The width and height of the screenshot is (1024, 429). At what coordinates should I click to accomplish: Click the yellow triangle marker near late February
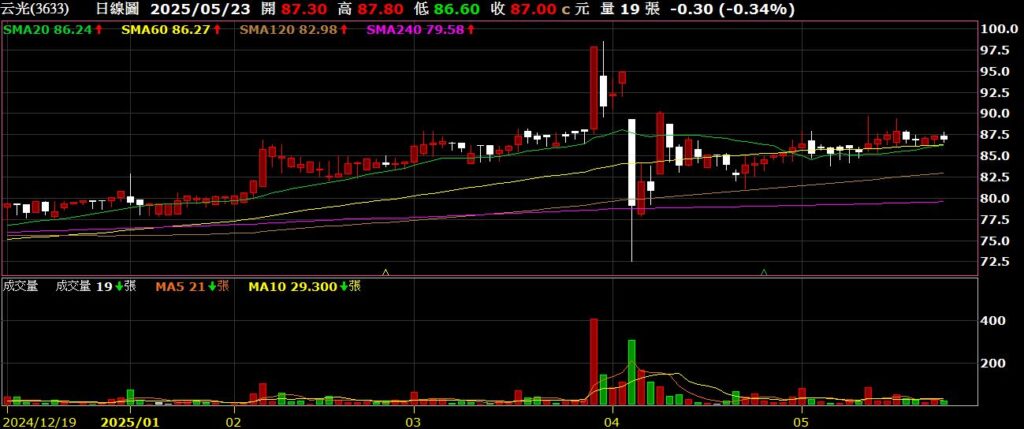(385, 272)
